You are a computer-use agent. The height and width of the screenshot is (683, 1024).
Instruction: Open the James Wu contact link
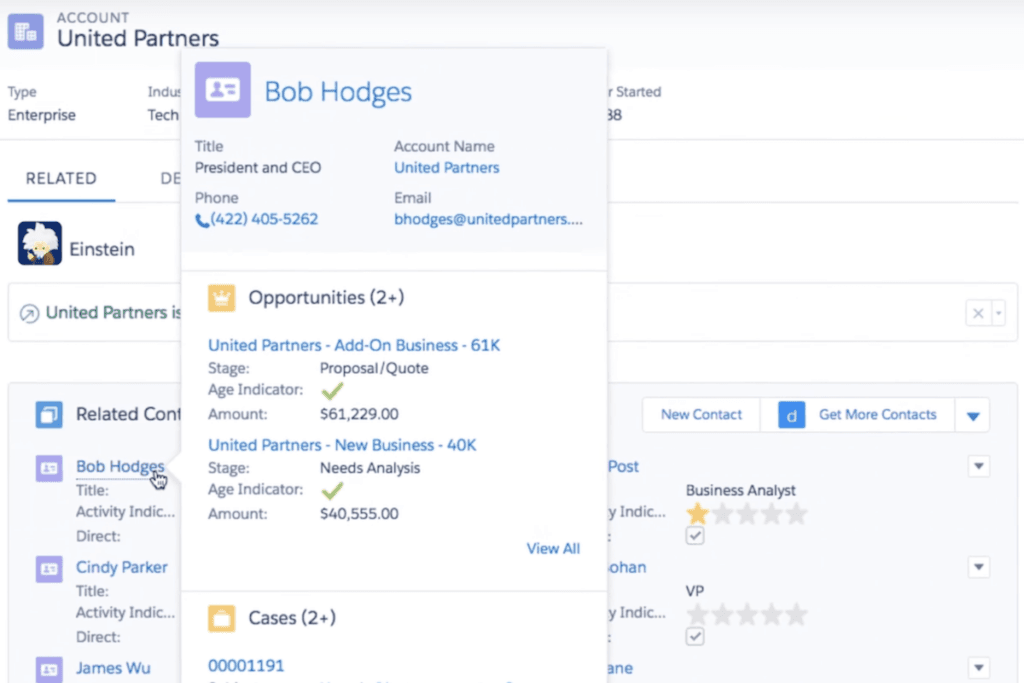(x=113, y=668)
